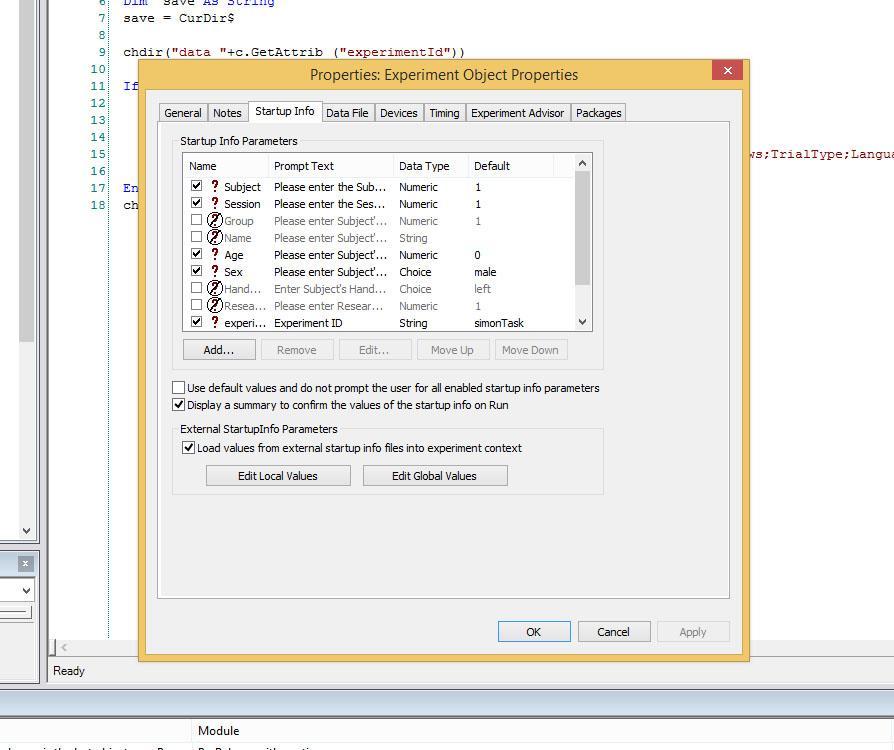894x750 pixels.
Task: Click Edit Local Values
Action: pyautogui.click(x=278, y=476)
